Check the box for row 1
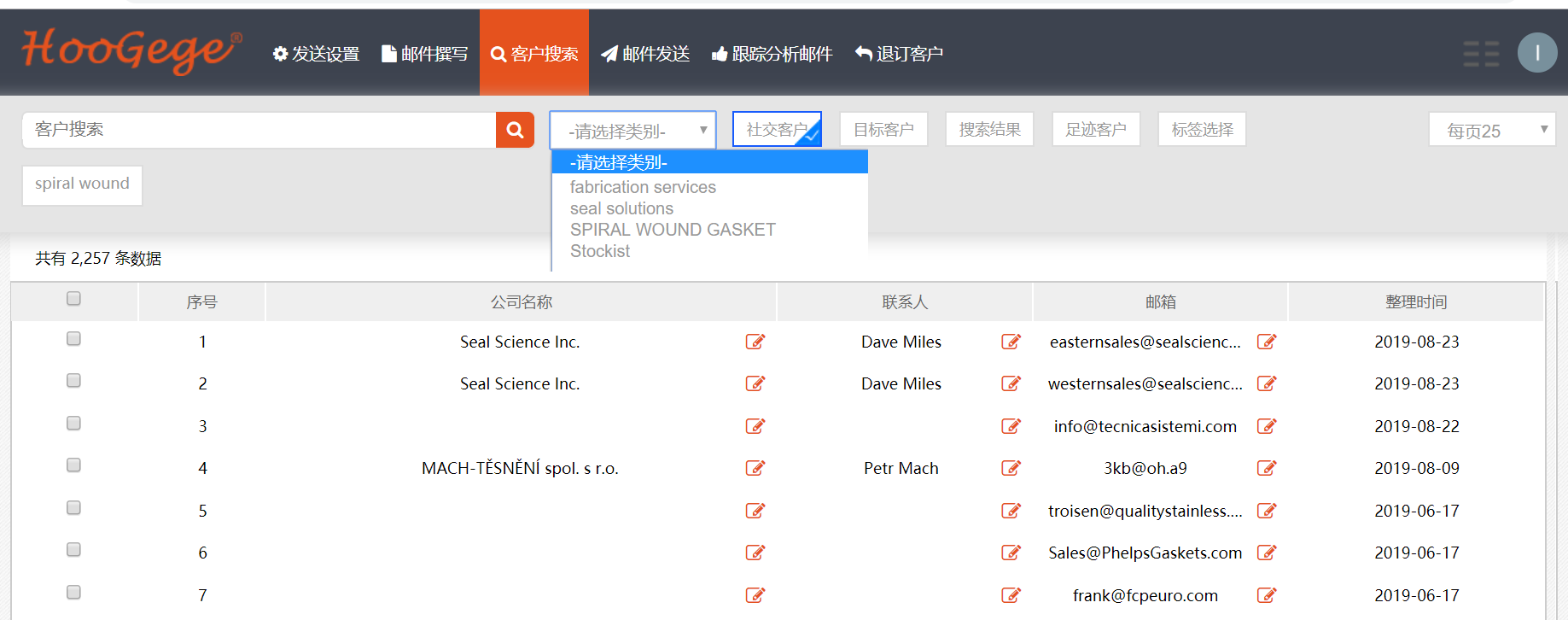 coord(73,339)
